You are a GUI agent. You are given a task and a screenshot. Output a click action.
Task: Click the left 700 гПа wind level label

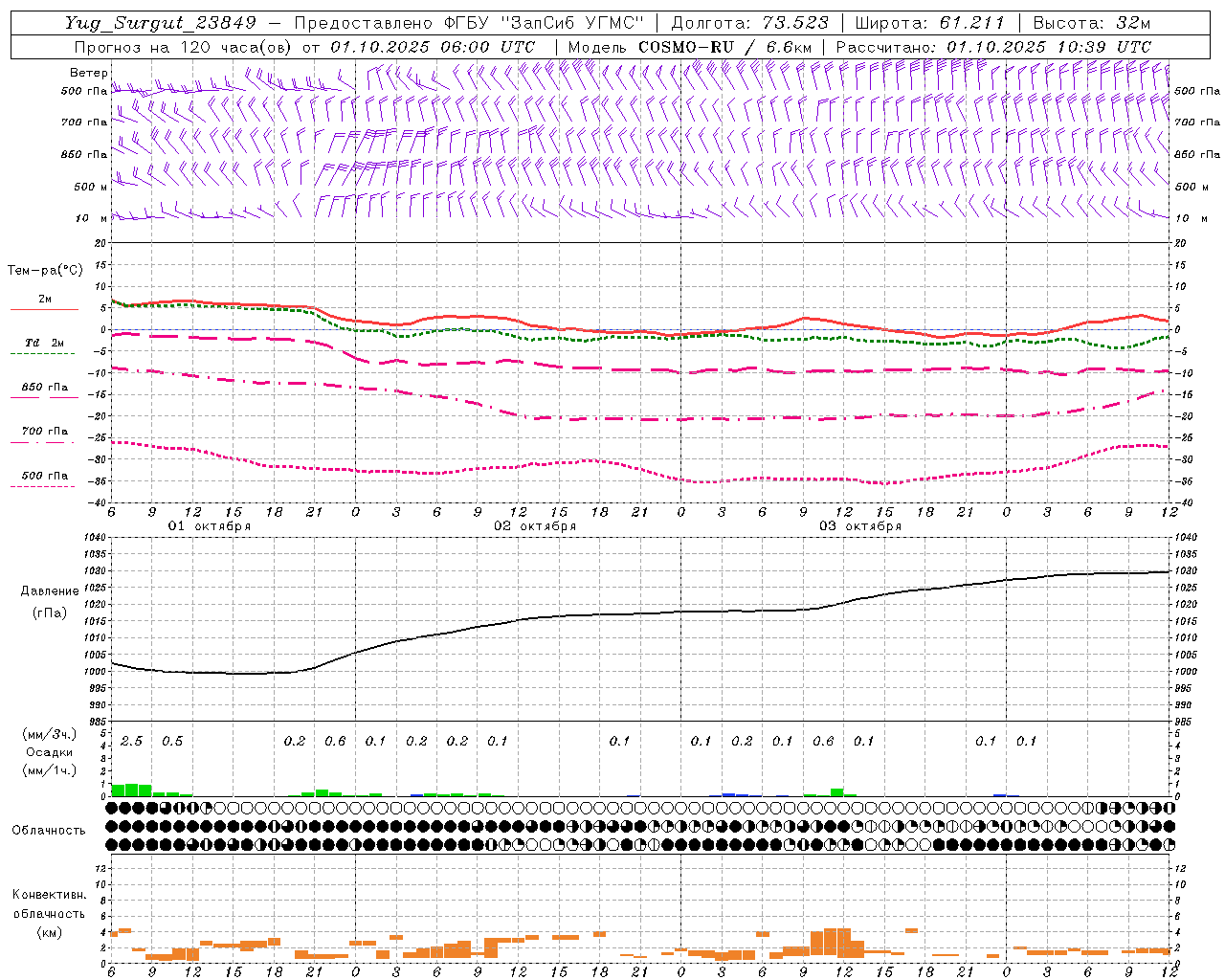coord(84,122)
